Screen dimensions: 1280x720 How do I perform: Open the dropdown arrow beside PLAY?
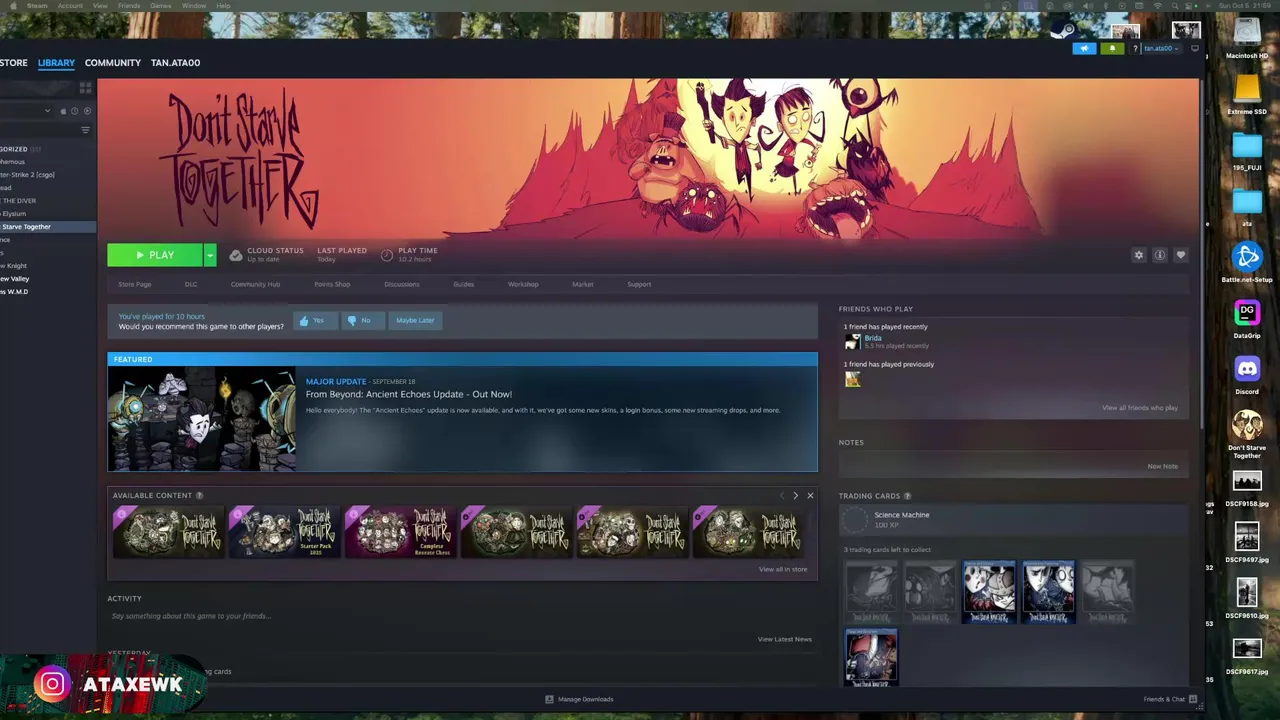(x=210, y=255)
